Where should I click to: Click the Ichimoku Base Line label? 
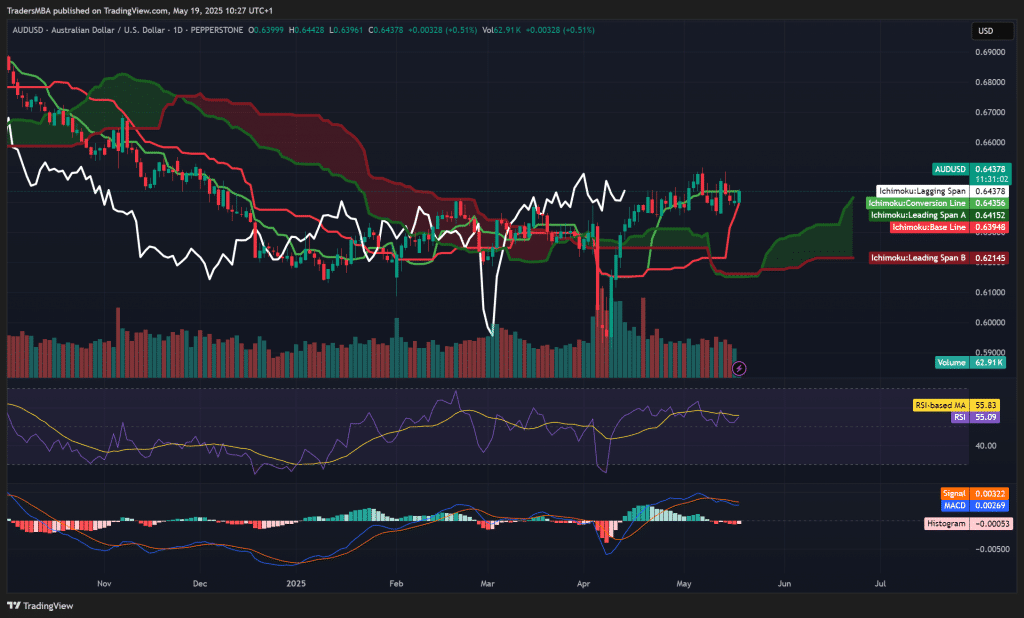click(929, 227)
